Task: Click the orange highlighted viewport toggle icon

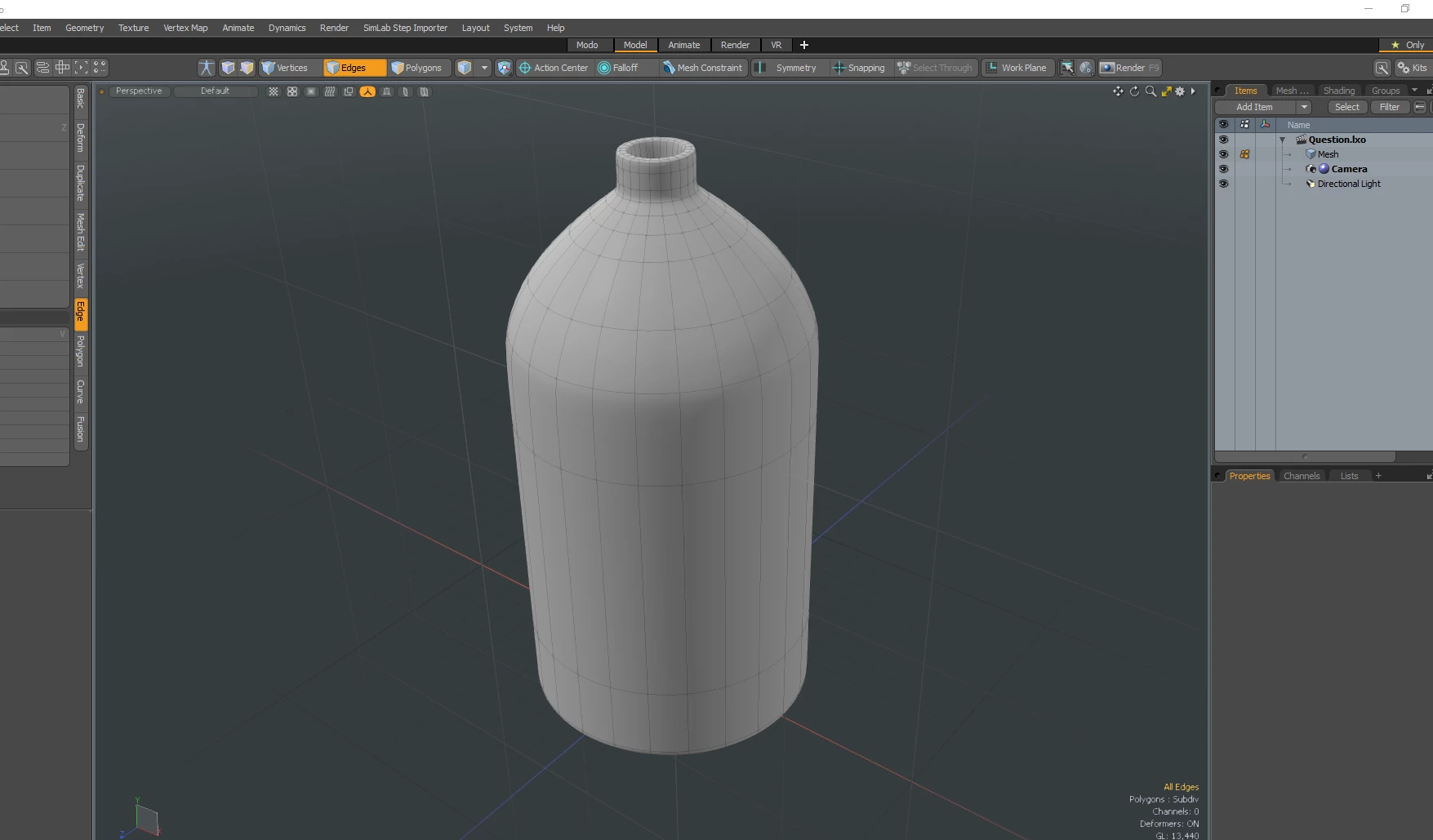Action: [x=367, y=91]
